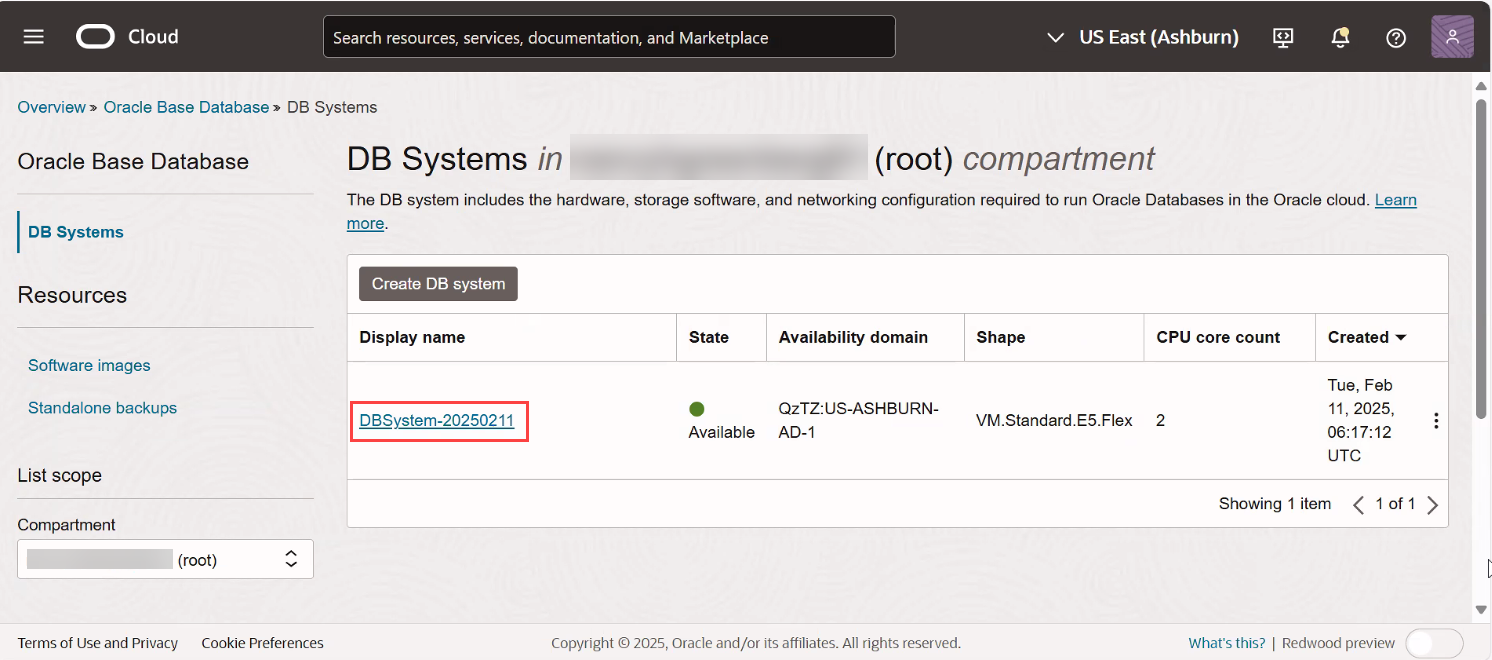Click the Oracle Cloud logo

[127, 37]
